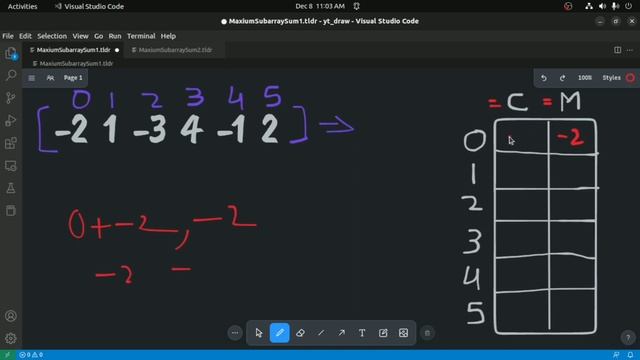Open the volume system indicator
This screenshot has height=360, width=640.
(602, 6)
